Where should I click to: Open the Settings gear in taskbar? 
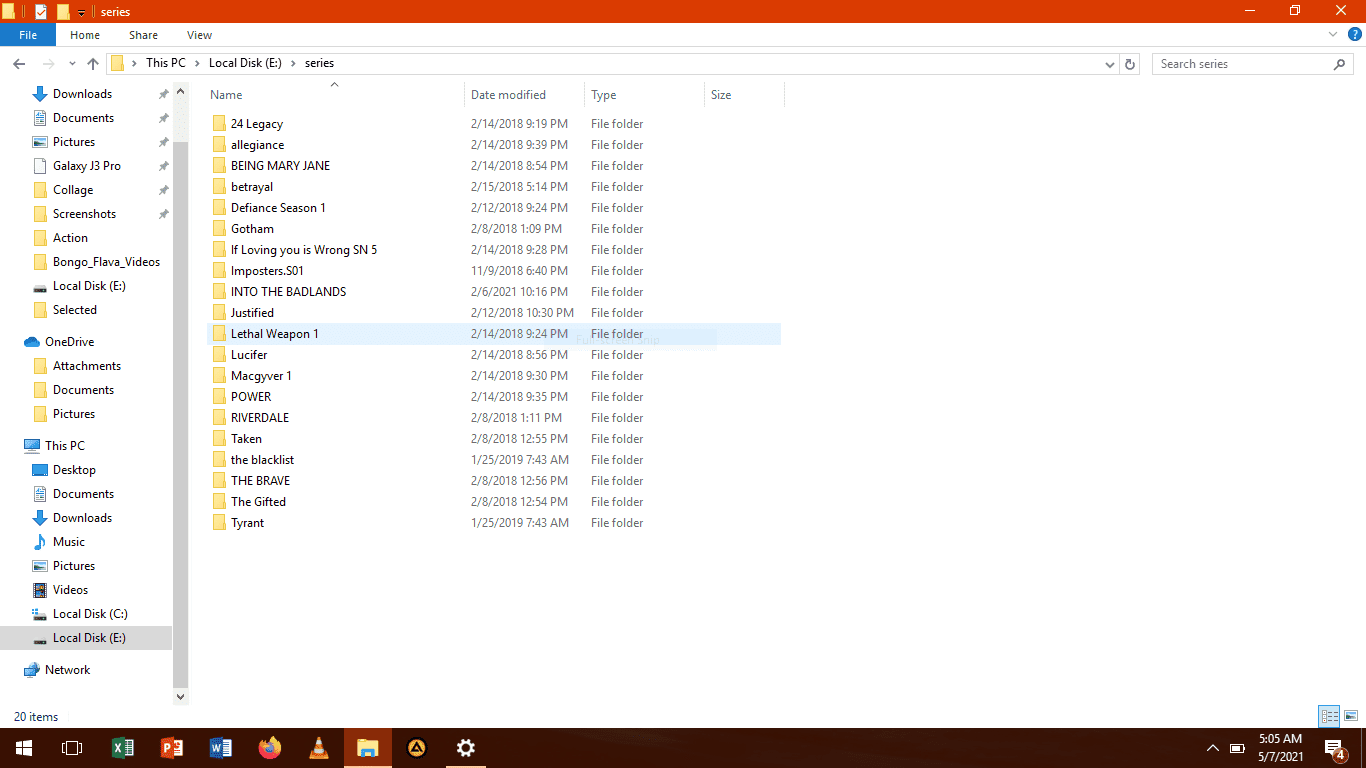click(465, 747)
